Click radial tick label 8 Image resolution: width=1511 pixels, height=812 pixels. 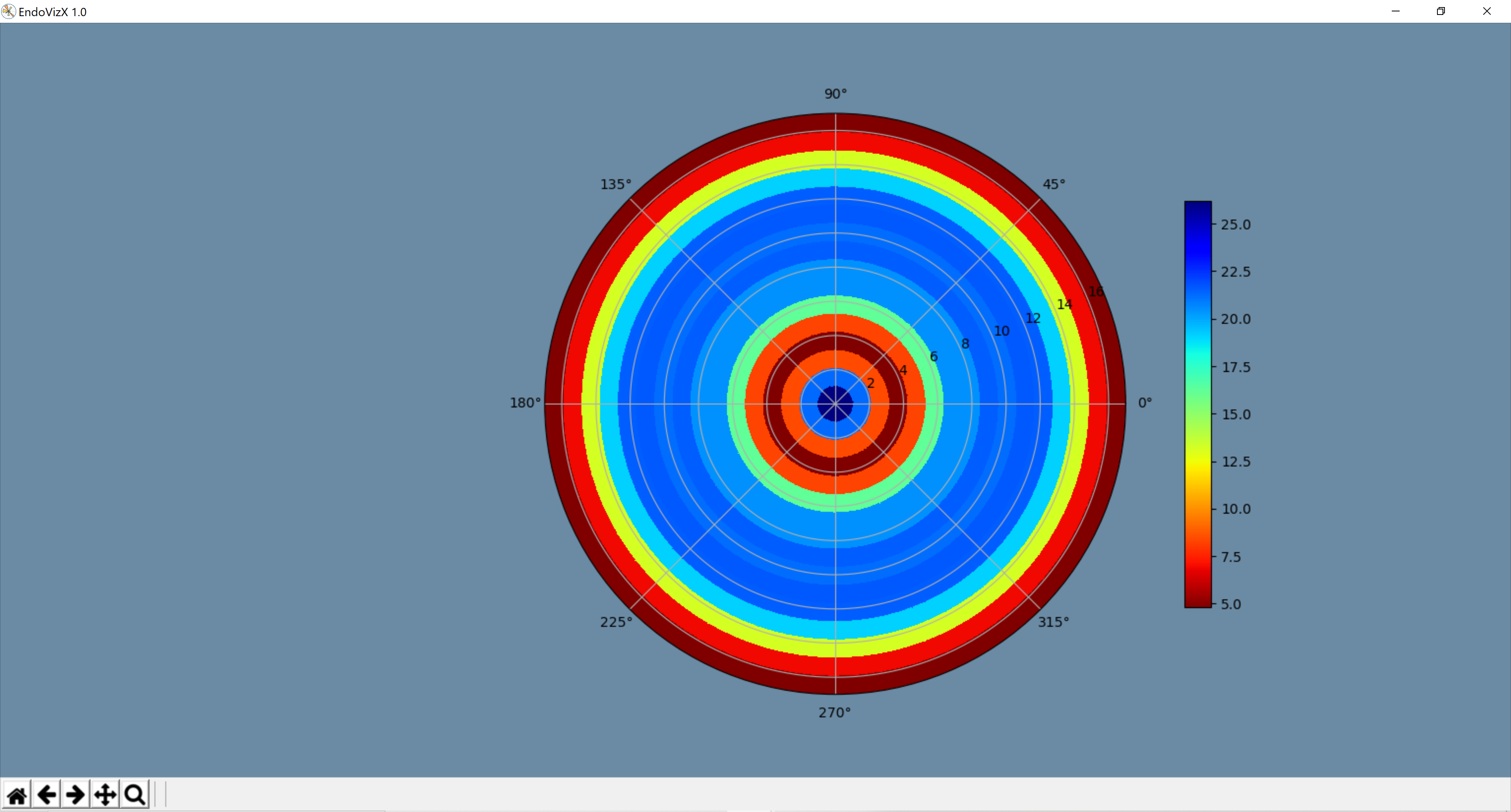click(966, 343)
